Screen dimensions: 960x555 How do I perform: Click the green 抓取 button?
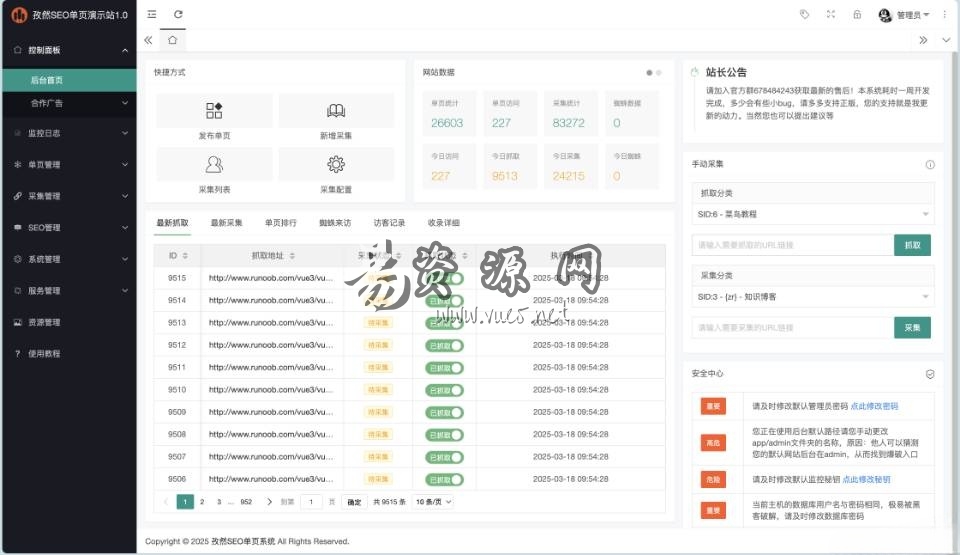pos(912,245)
